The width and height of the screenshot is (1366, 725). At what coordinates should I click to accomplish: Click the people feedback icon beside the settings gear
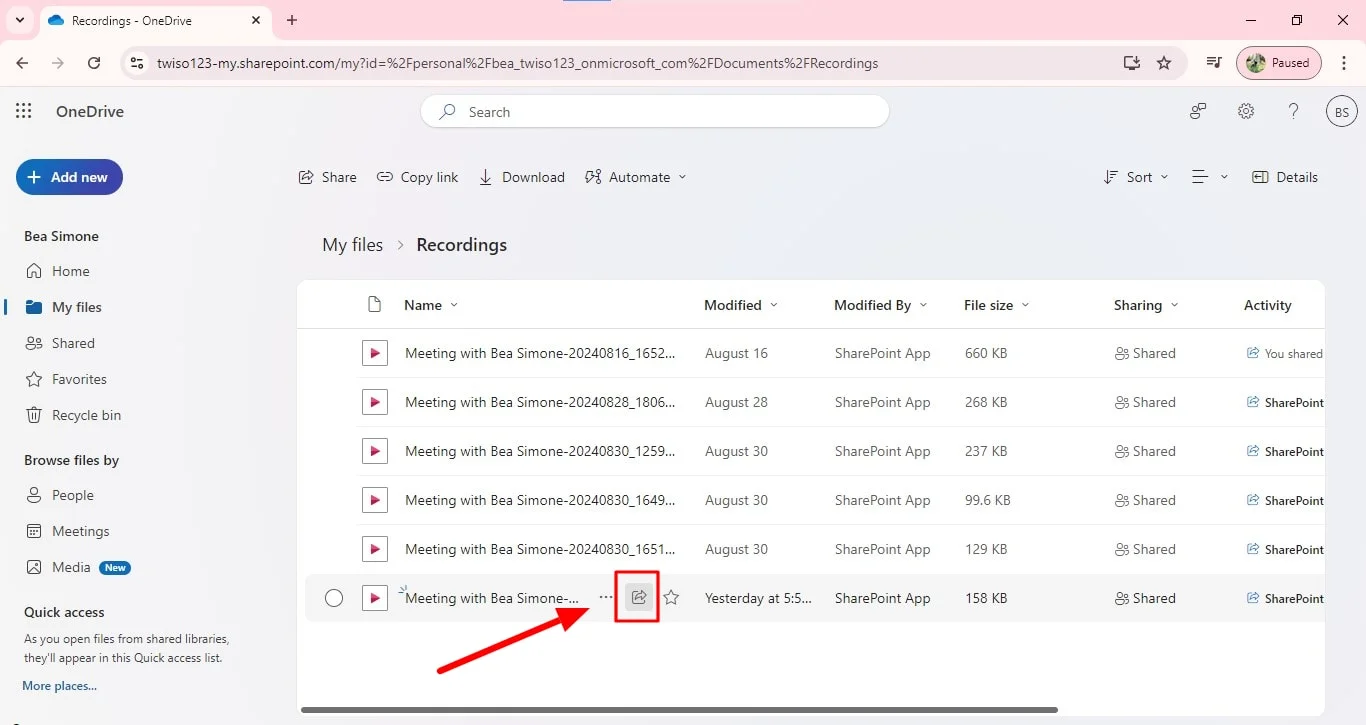(1198, 111)
